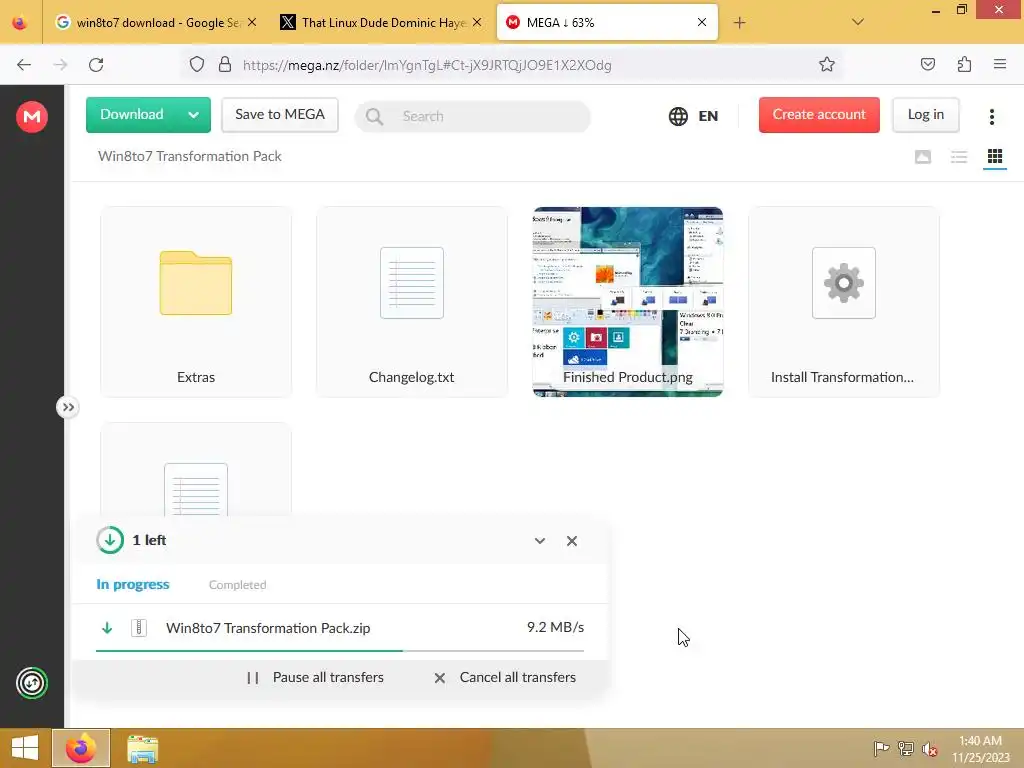Screen dimensions: 1024x768
Task: Click Firefox in the taskbar
Action: point(81,748)
